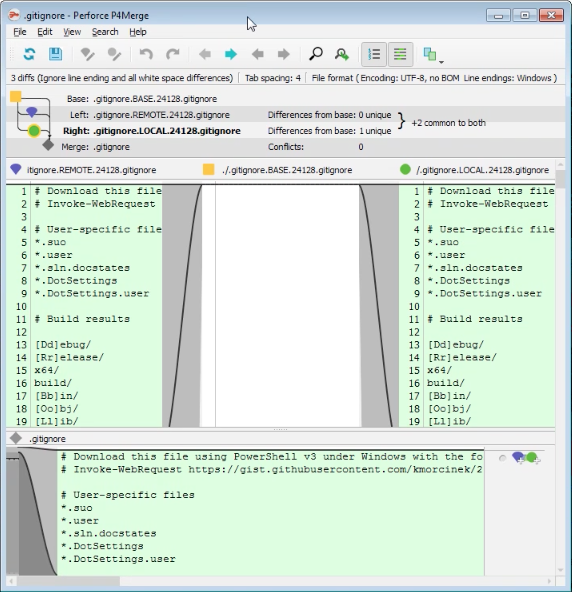Open the Search menu
The width and height of the screenshot is (572, 592).
105,32
